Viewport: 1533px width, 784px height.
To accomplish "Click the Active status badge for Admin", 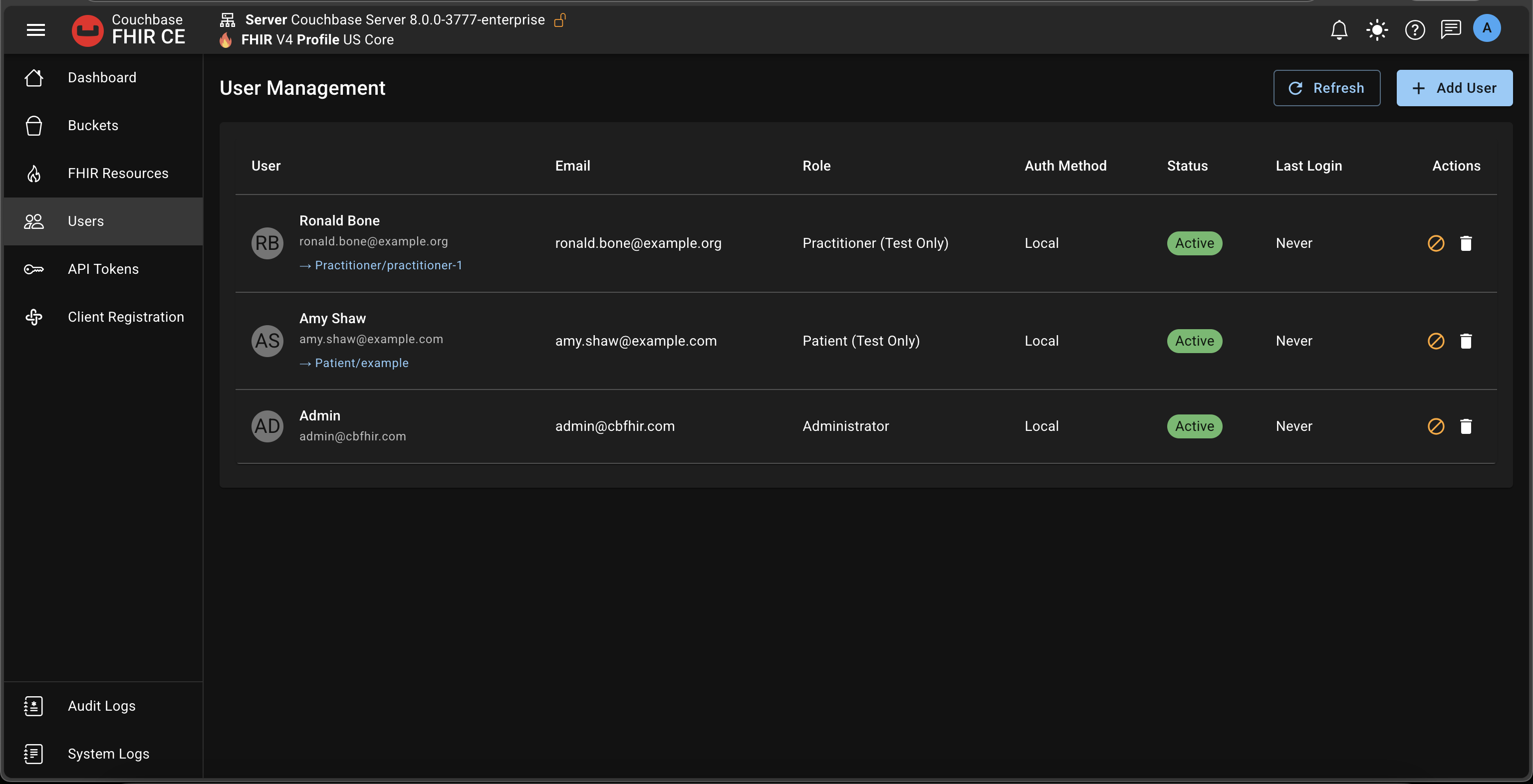I will coord(1194,426).
